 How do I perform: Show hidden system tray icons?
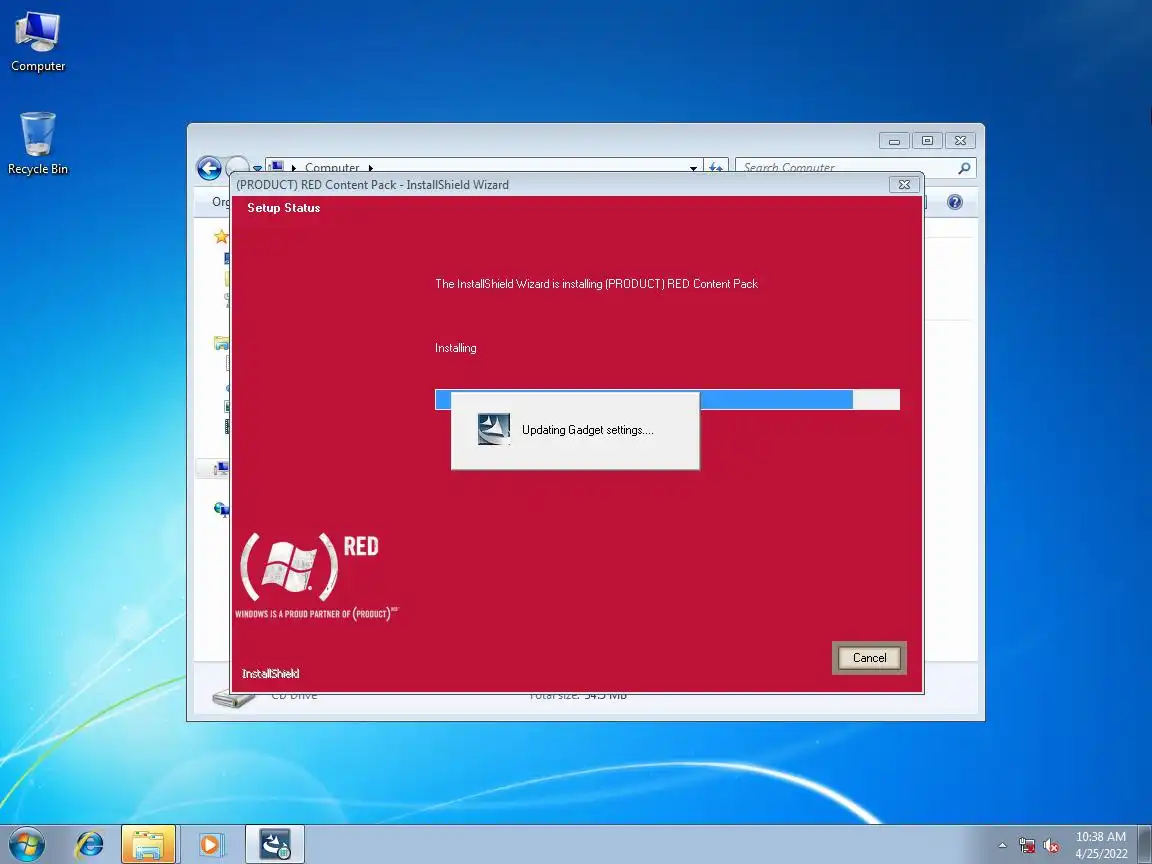coord(1002,846)
